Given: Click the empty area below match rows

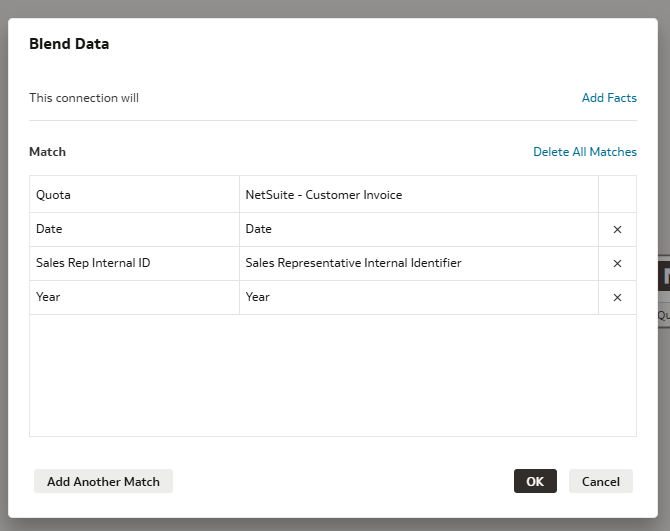Looking at the screenshot, I should click(332, 375).
